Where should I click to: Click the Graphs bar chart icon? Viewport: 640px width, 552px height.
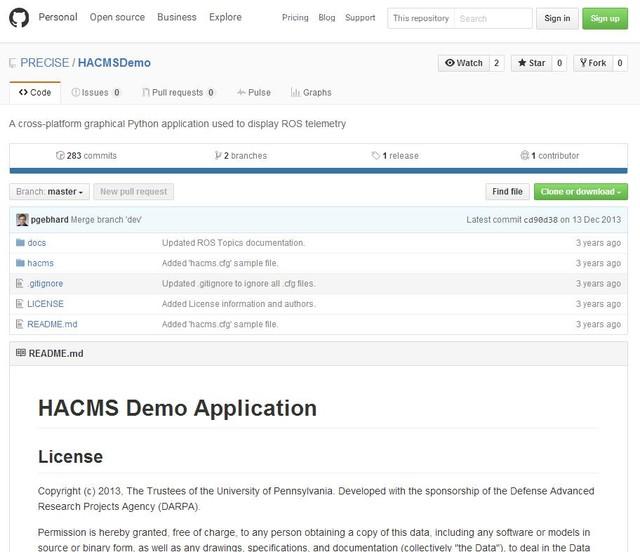(295, 92)
